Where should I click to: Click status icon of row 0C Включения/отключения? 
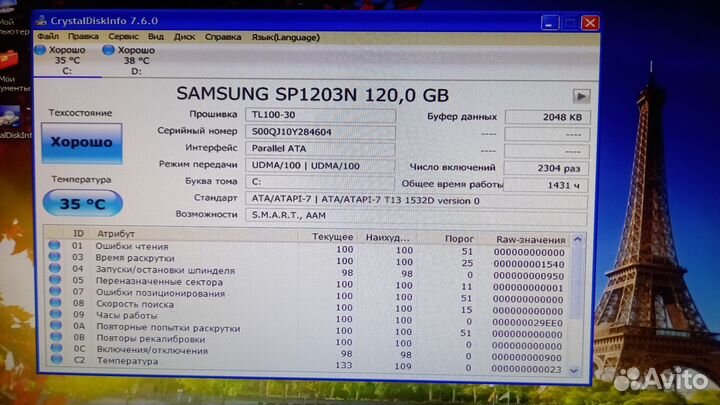(x=56, y=348)
